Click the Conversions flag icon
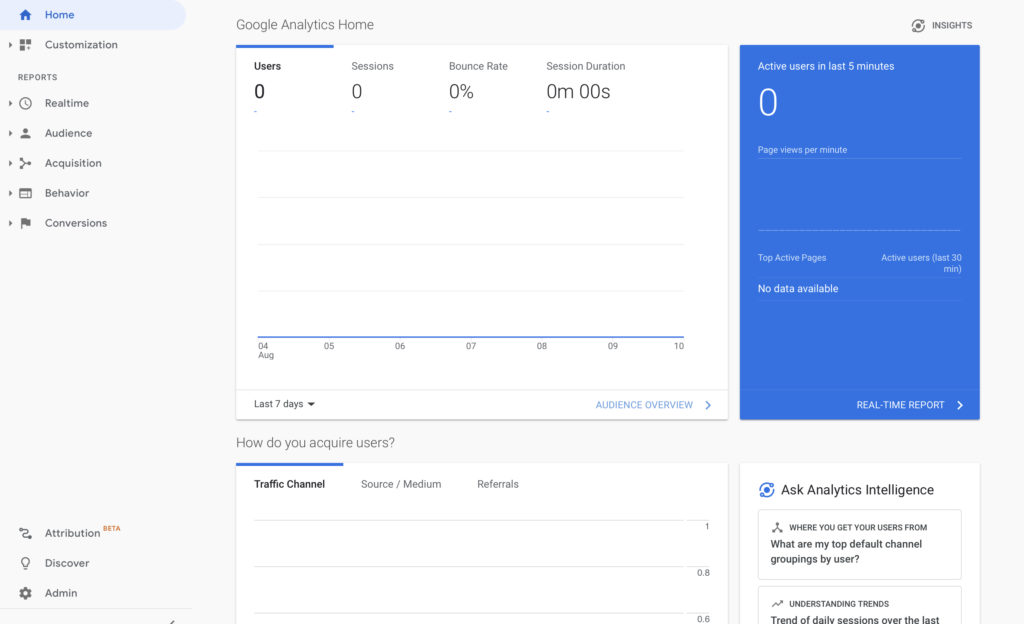1024x624 pixels. (x=25, y=223)
